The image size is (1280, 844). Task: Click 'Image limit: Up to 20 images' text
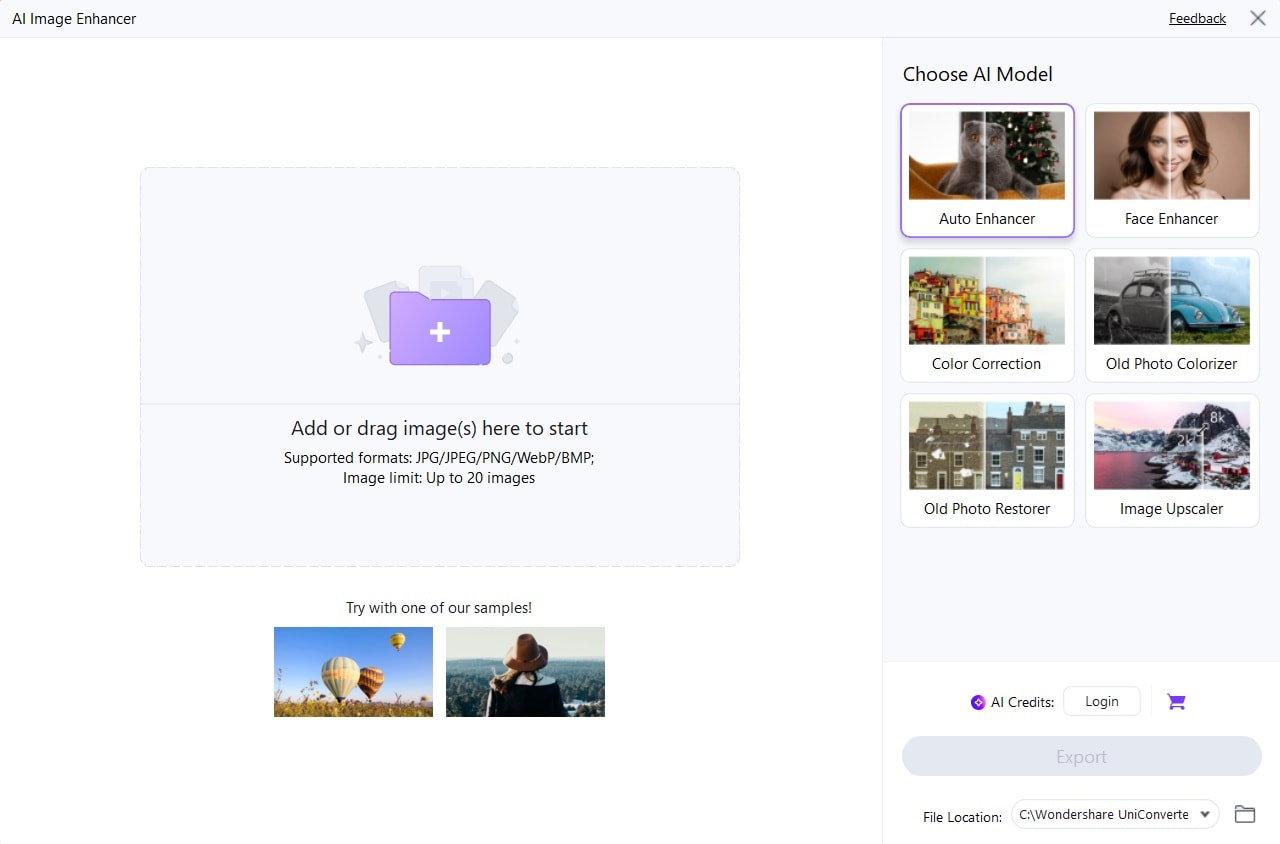pos(439,478)
